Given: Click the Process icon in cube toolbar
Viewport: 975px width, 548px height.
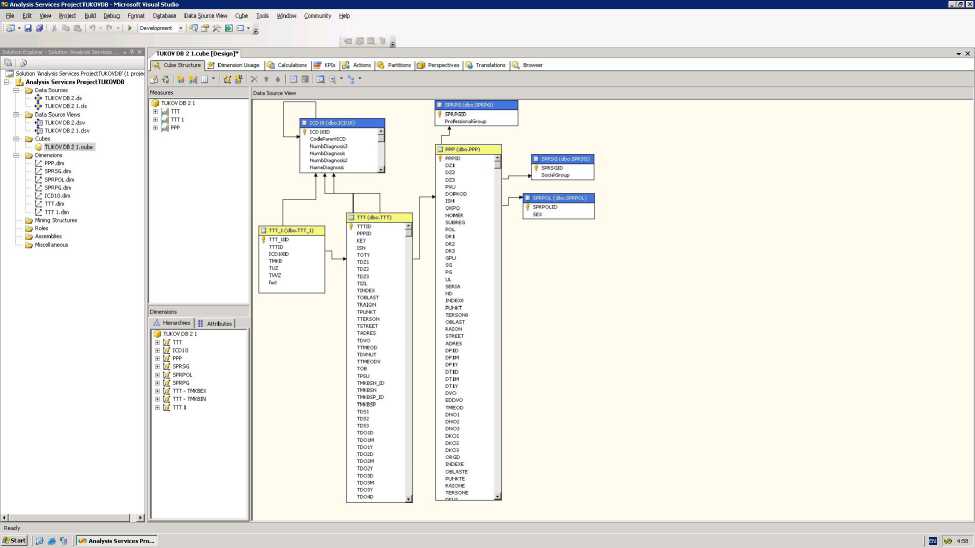Looking at the screenshot, I should tap(155, 78).
